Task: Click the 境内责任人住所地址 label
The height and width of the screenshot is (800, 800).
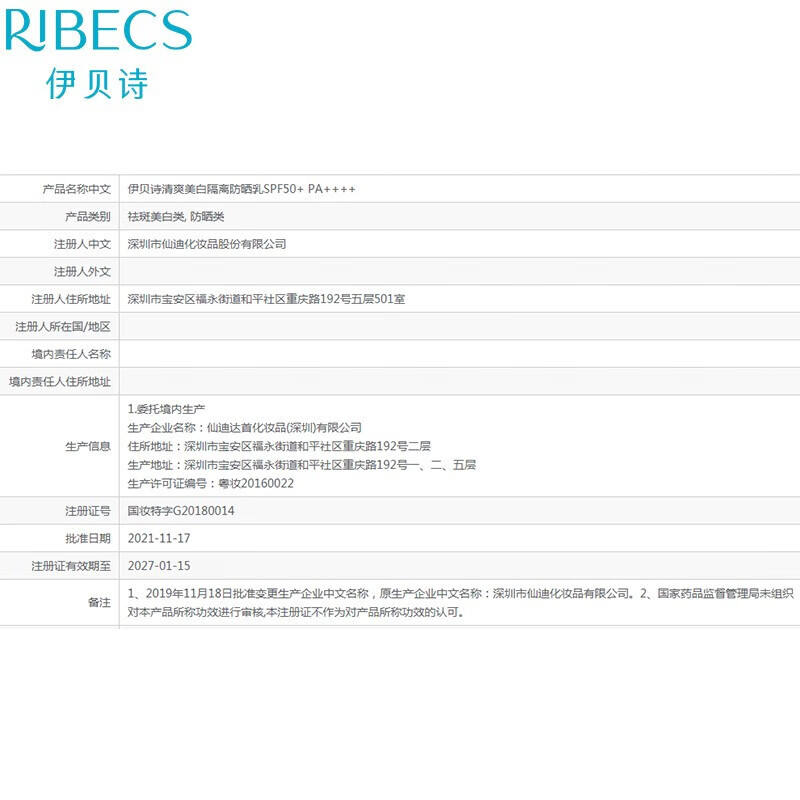Action: click(60, 382)
